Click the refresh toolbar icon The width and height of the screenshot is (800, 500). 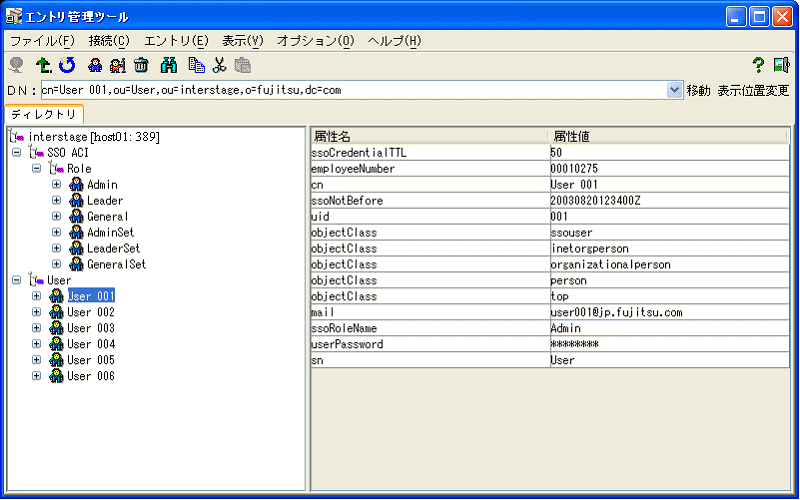(x=67, y=65)
